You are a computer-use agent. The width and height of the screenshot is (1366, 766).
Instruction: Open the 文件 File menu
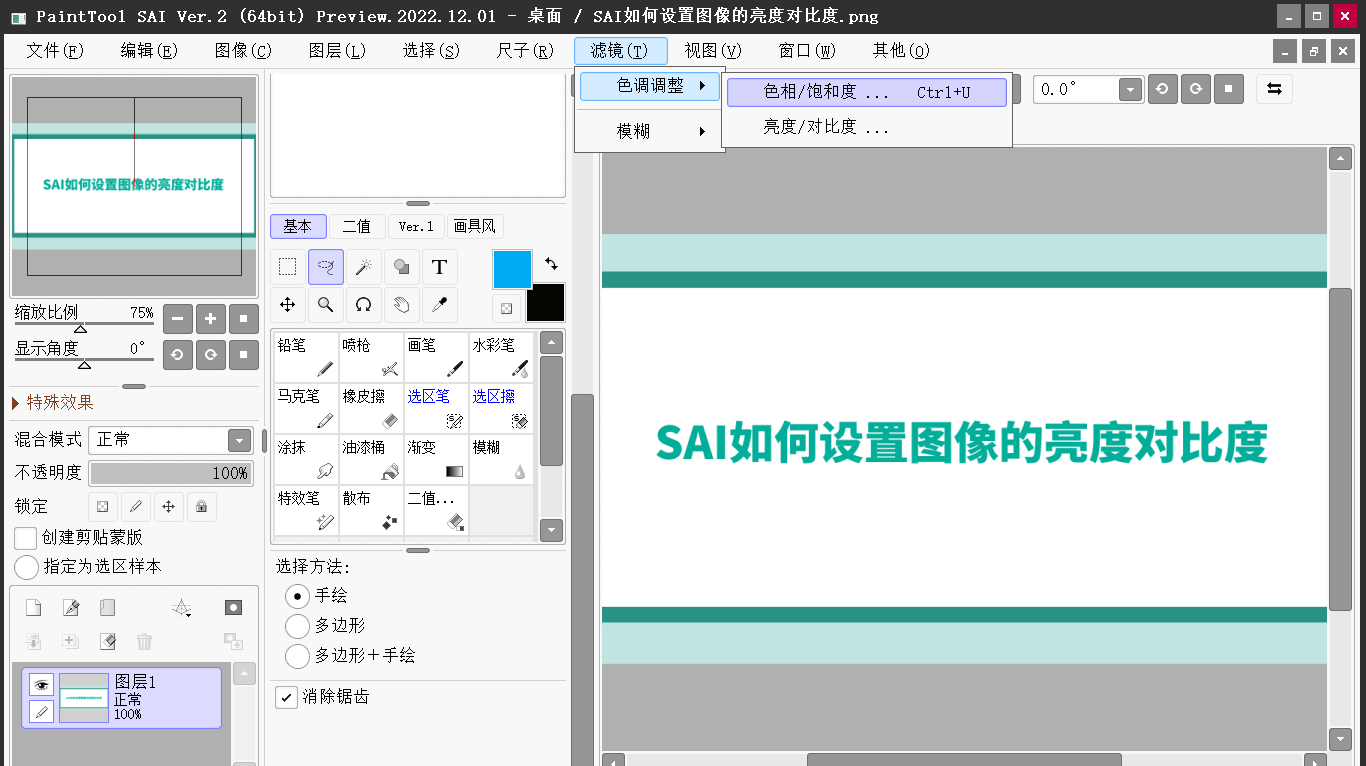[x=55, y=51]
